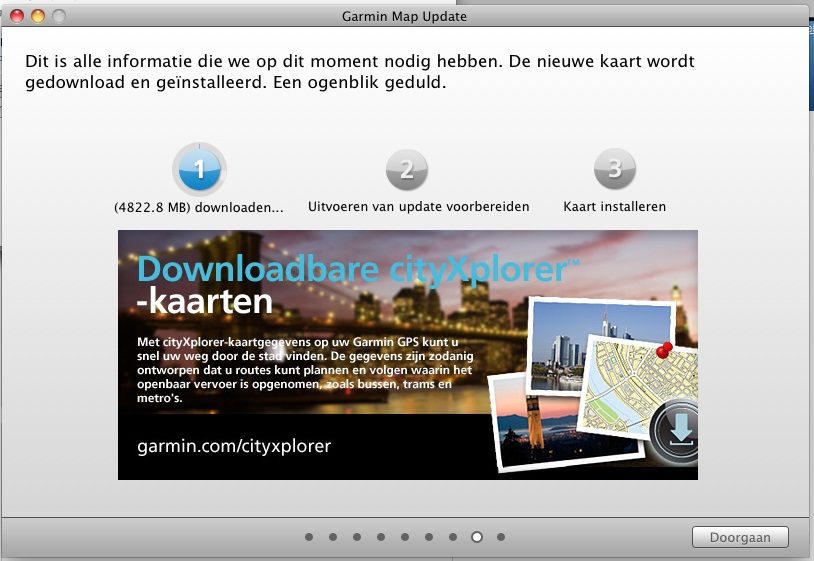Open the garmin.com/cityxplorer link

coord(234,446)
